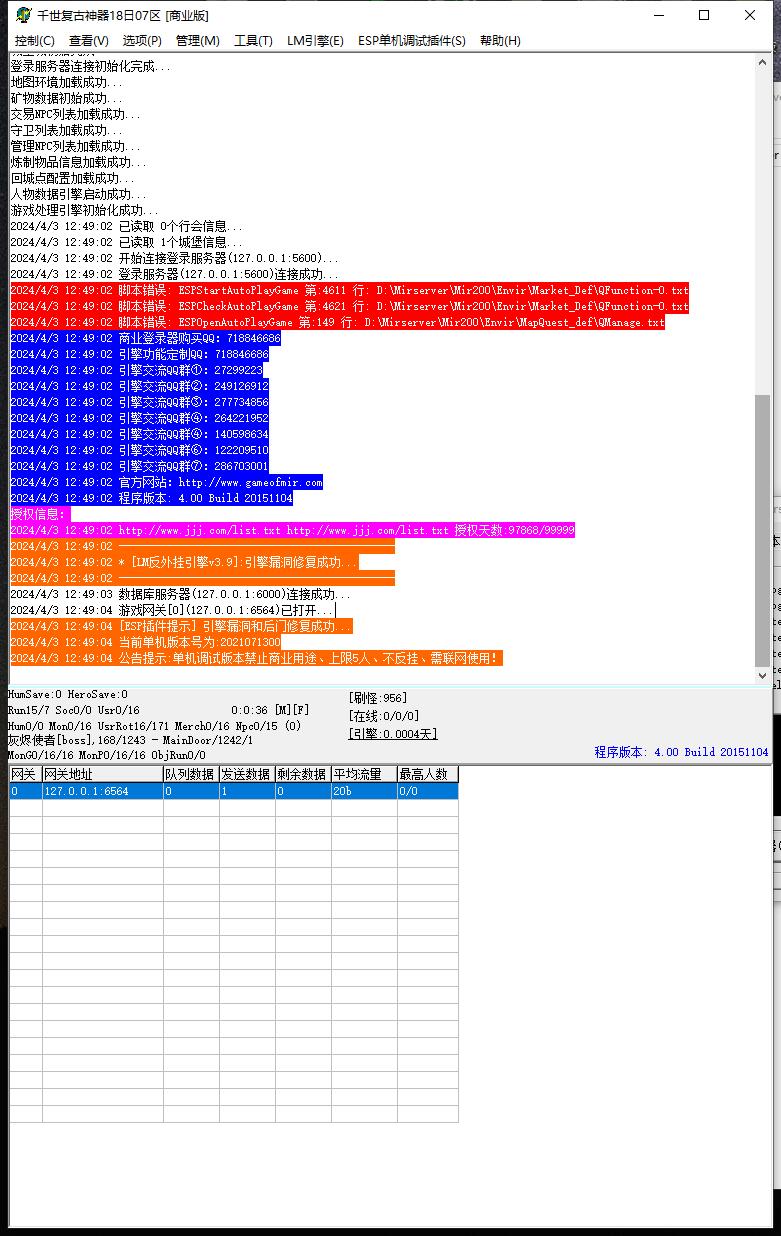
Task: Click the HumSave:0 HeroSave:0 status text
Action: [68, 694]
